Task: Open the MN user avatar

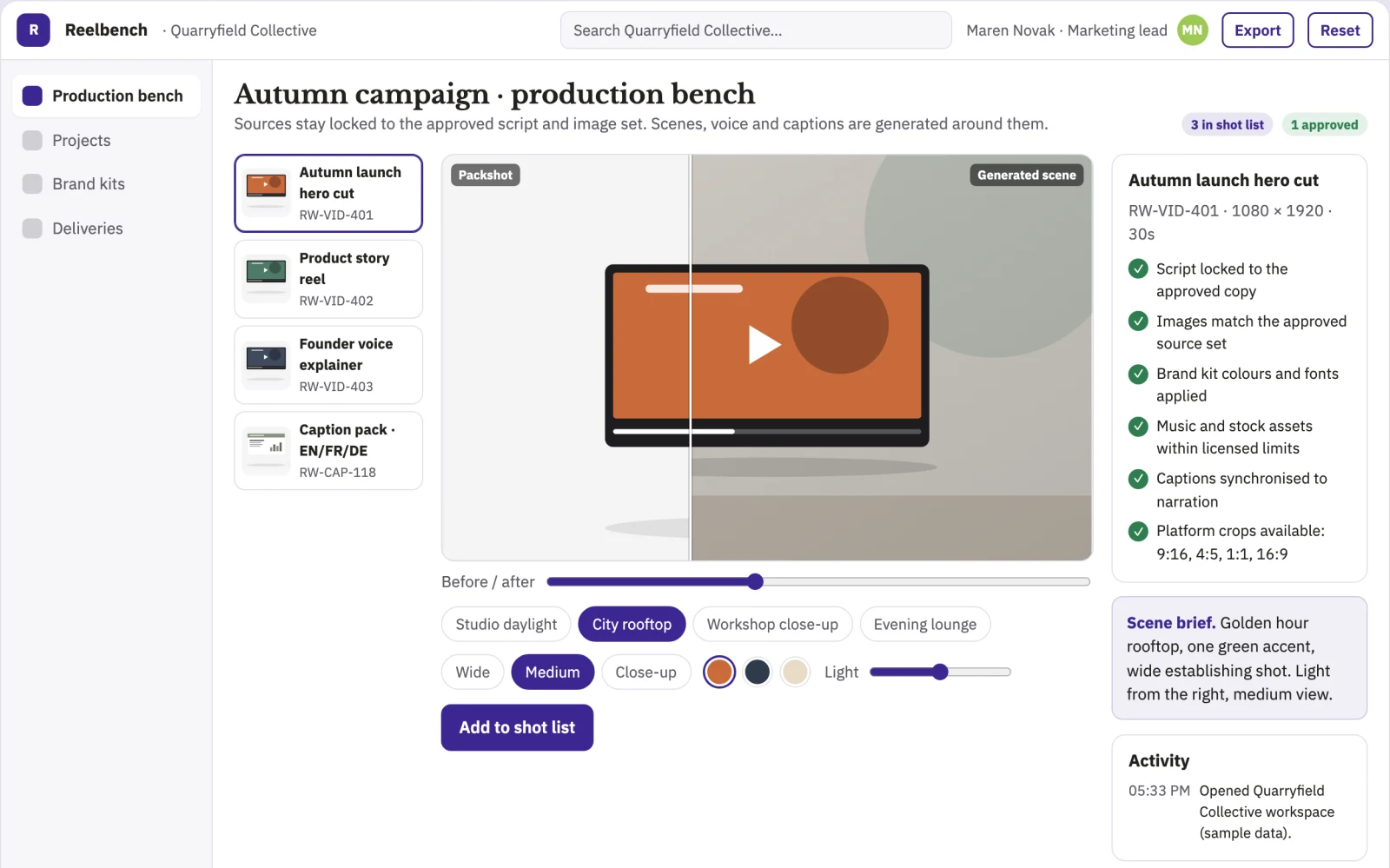Action: tap(1193, 30)
